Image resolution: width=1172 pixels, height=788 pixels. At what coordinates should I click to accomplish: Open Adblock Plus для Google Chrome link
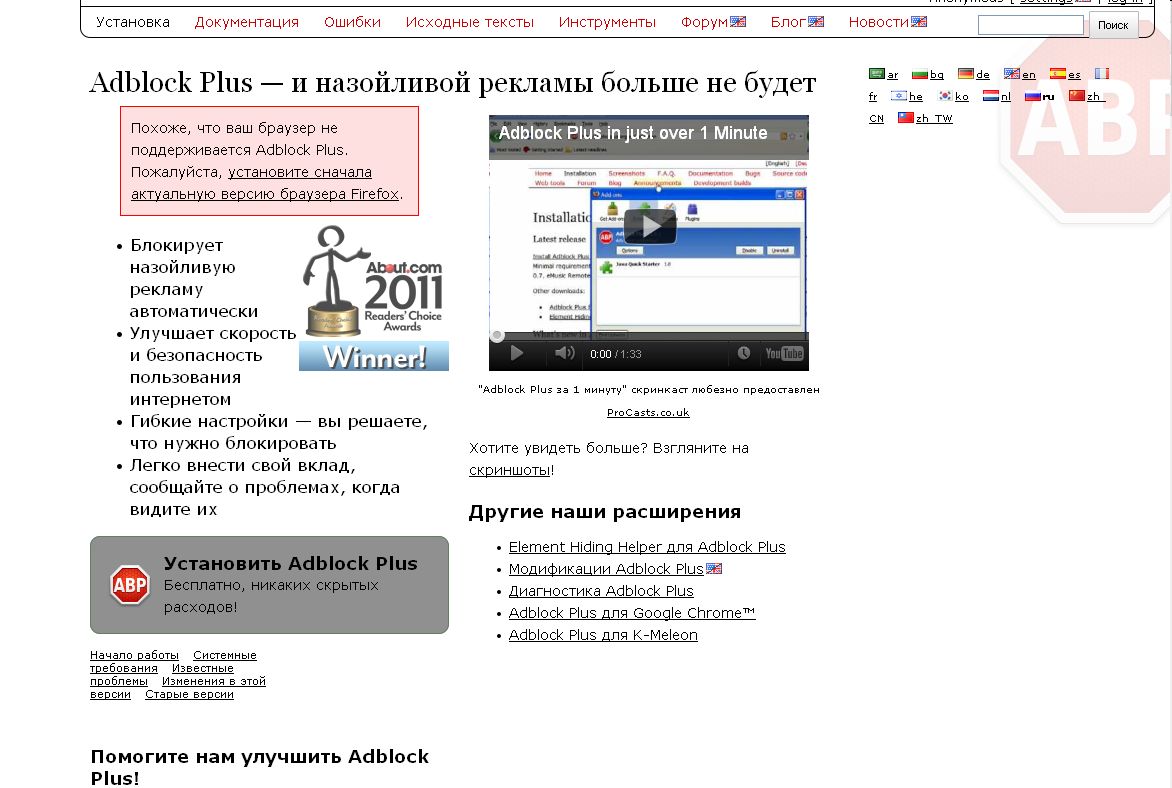[632, 613]
